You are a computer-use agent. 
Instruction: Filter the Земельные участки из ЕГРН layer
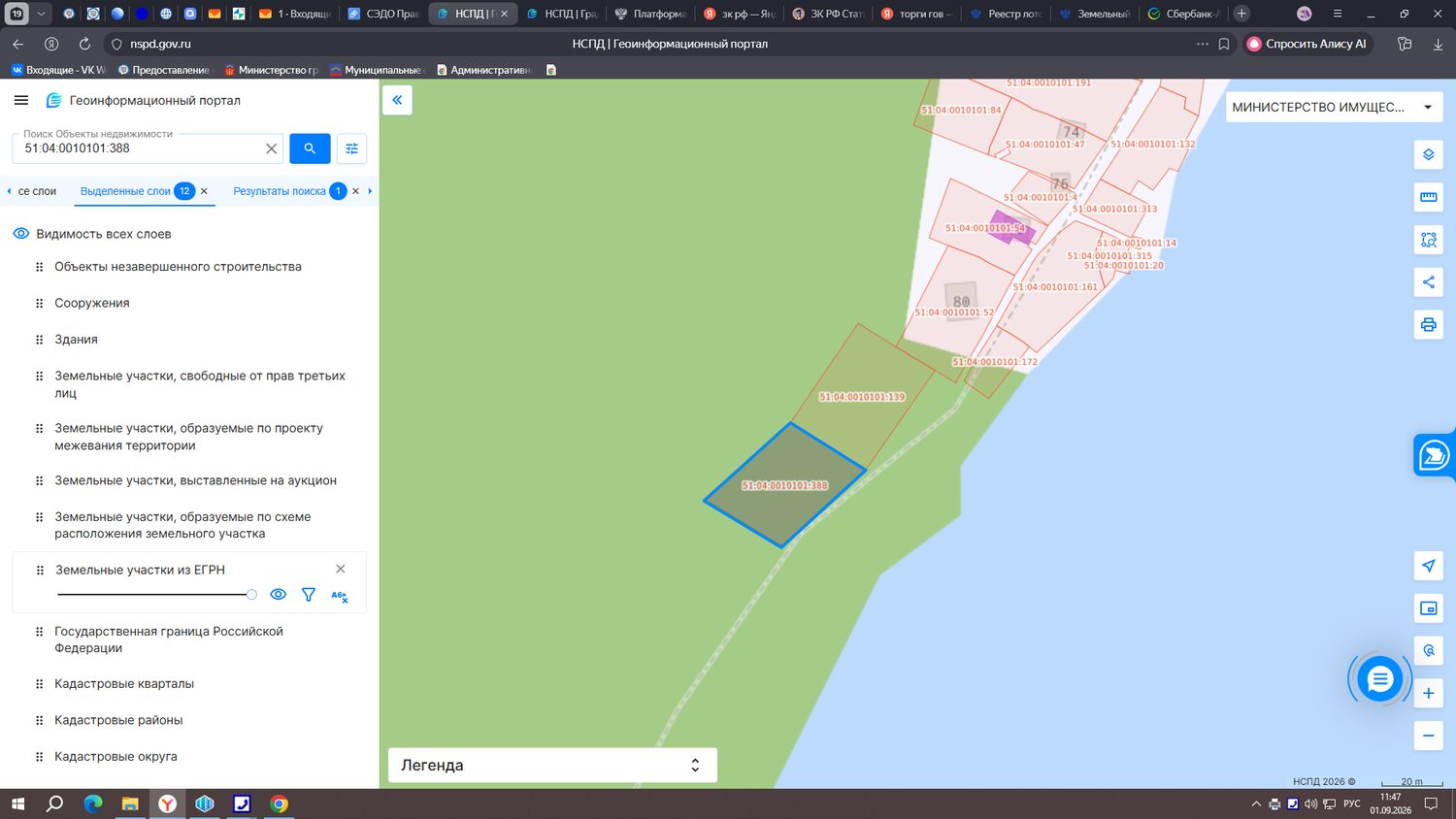(x=309, y=595)
